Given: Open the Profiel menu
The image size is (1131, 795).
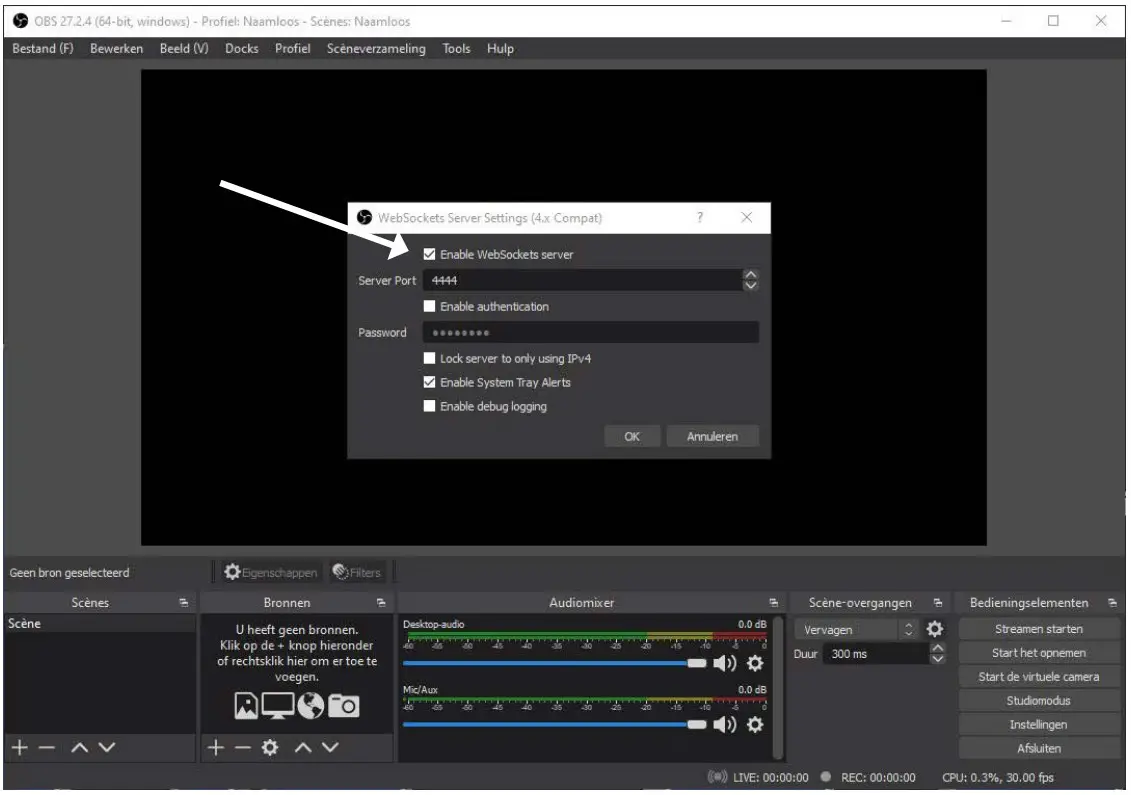Looking at the screenshot, I should tap(292, 48).
